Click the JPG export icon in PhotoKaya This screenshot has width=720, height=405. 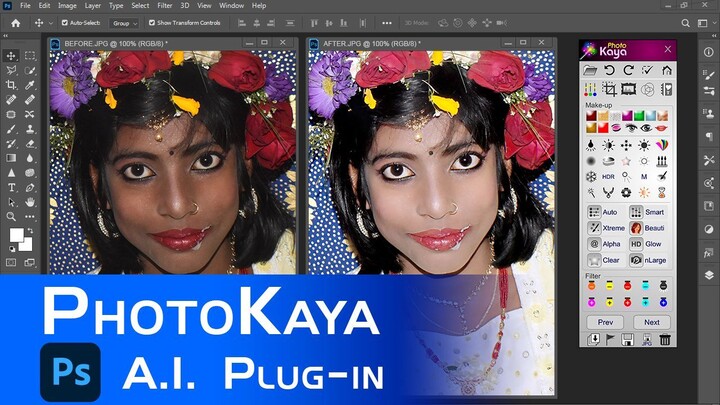(647, 339)
